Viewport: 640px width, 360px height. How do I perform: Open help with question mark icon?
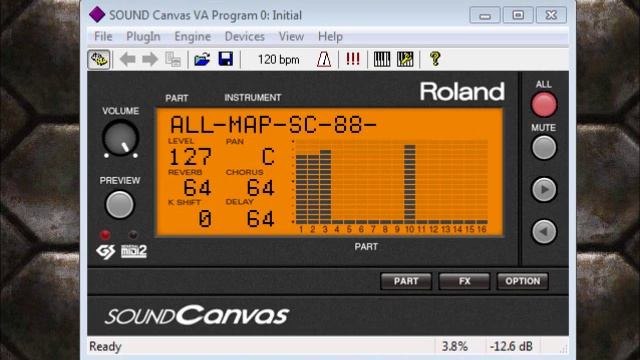[x=435, y=59]
